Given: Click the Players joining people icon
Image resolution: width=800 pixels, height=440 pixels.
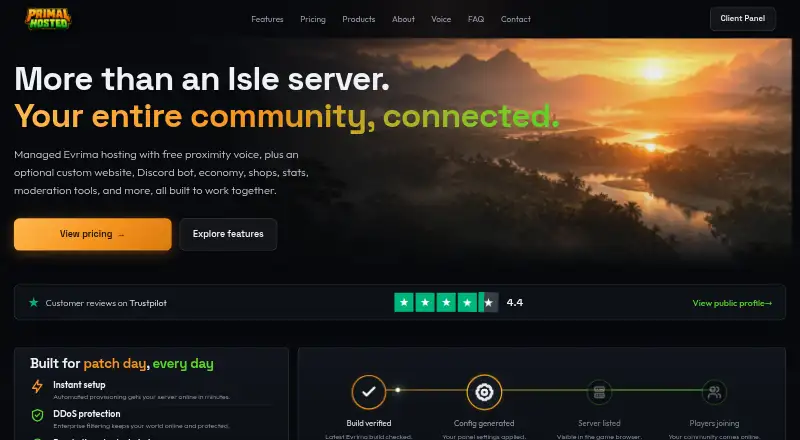Looking at the screenshot, I should pos(714,392).
